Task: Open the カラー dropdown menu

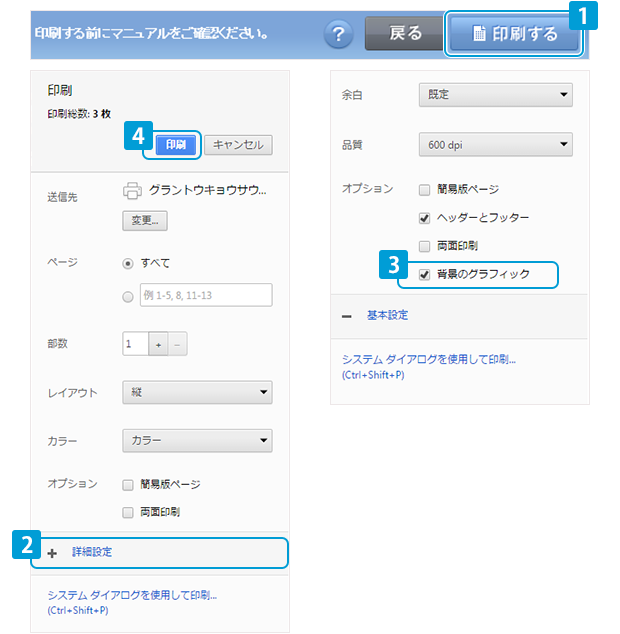Action: [197, 440]
